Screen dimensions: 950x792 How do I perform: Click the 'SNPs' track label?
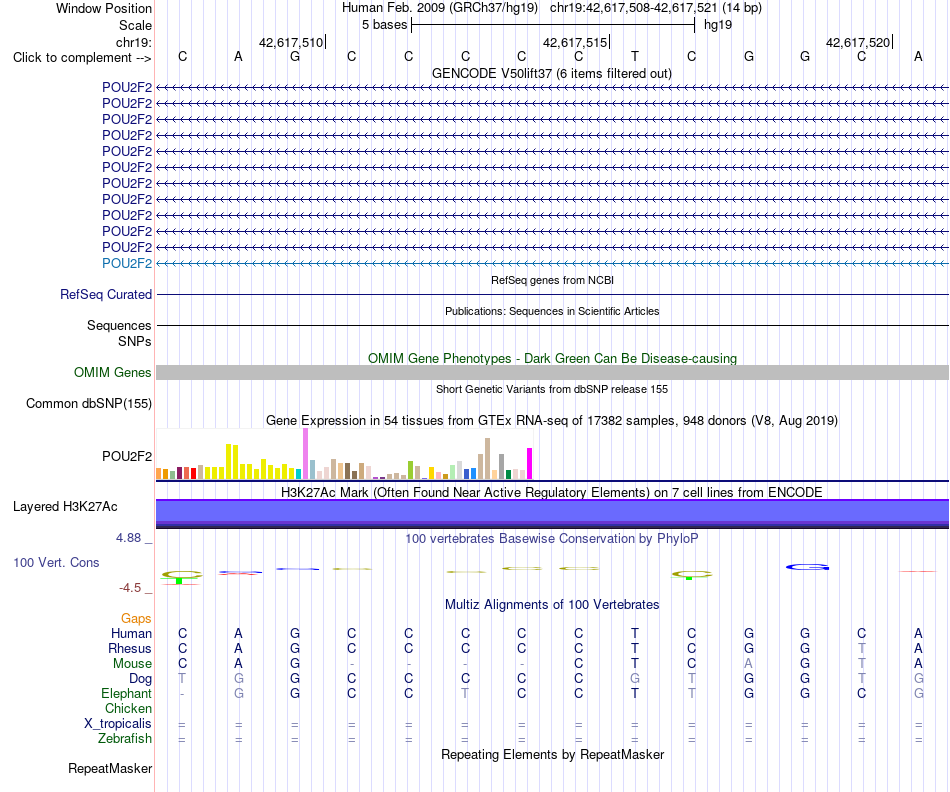coord(135,341)
